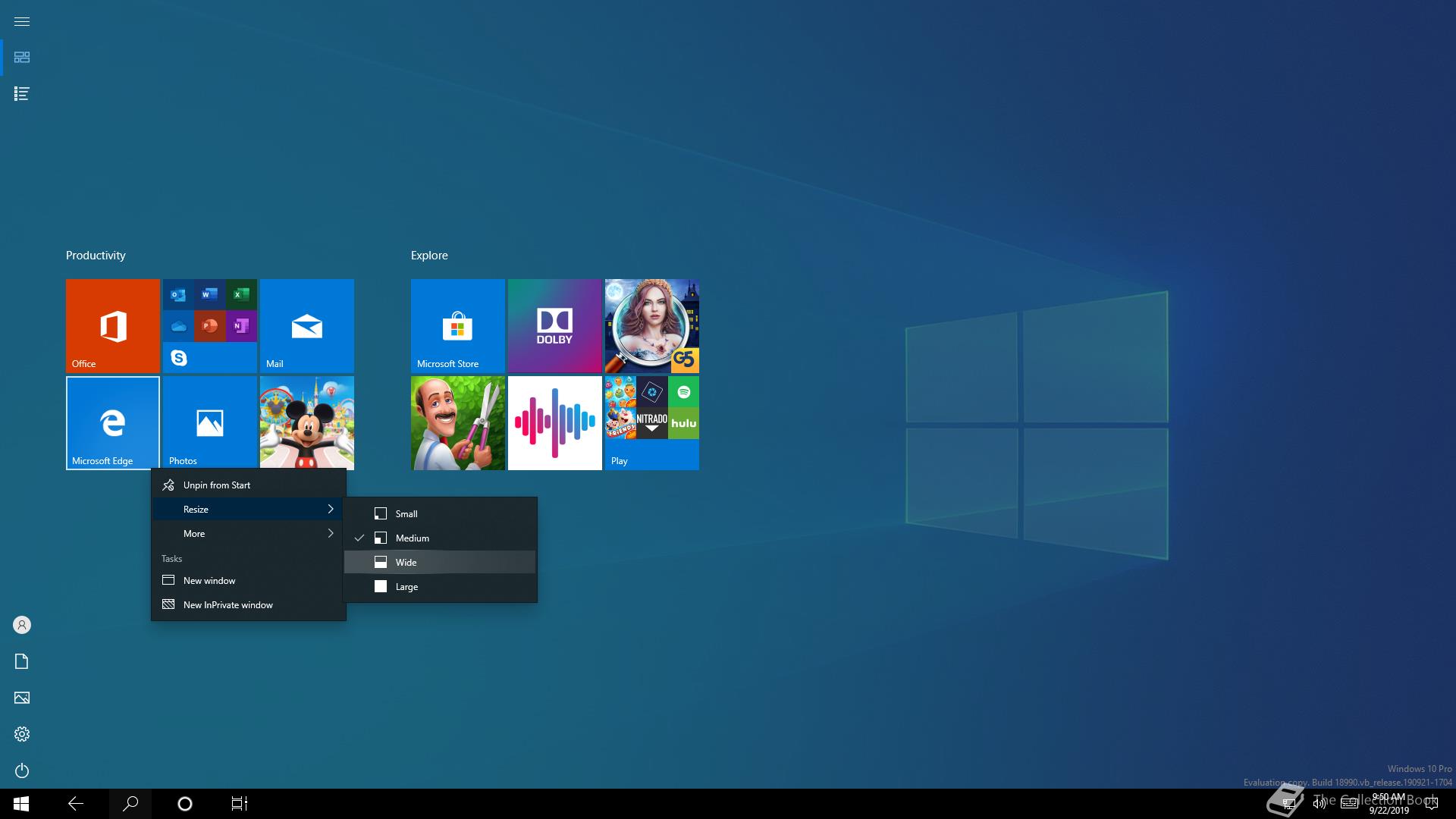Open Outlook in the Office folder tile

pos(178,294)
